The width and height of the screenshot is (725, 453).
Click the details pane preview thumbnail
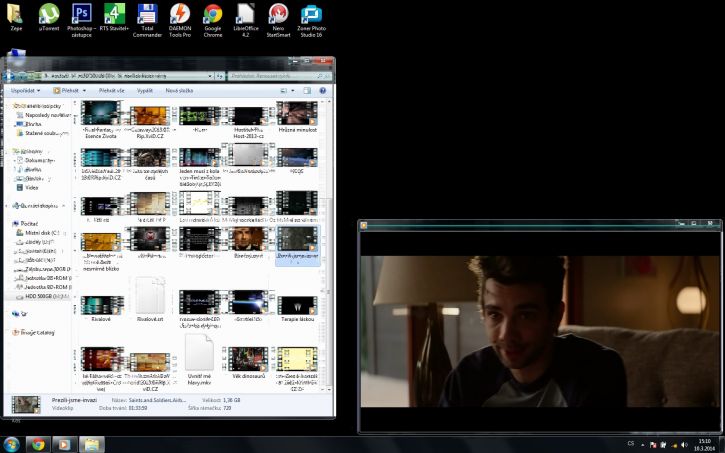point(26,404)
